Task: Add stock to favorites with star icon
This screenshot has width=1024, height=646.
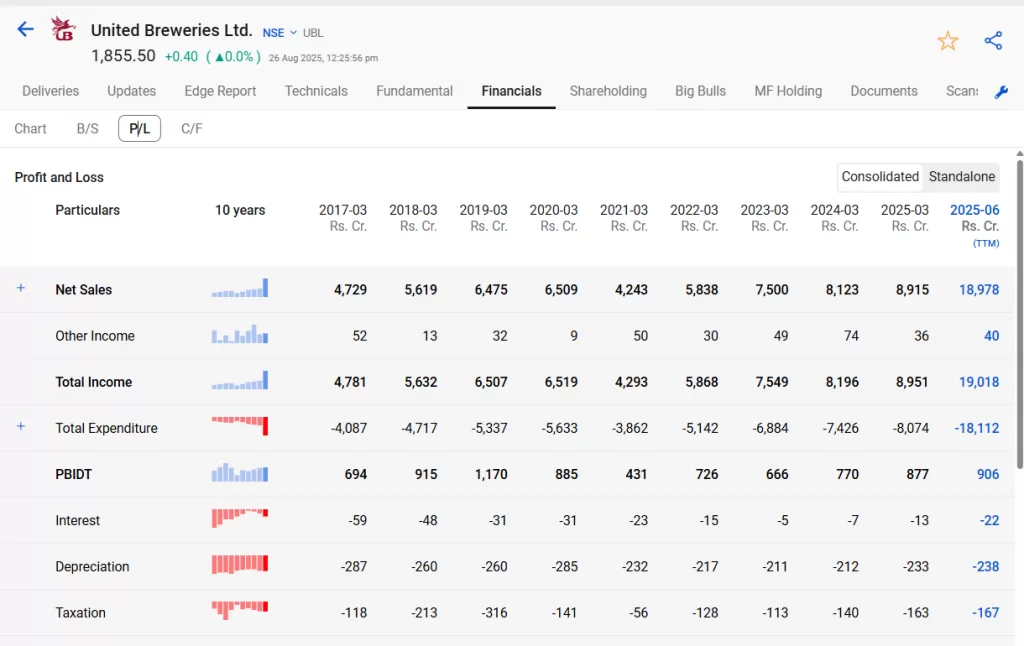Action: tap(948, 40)
